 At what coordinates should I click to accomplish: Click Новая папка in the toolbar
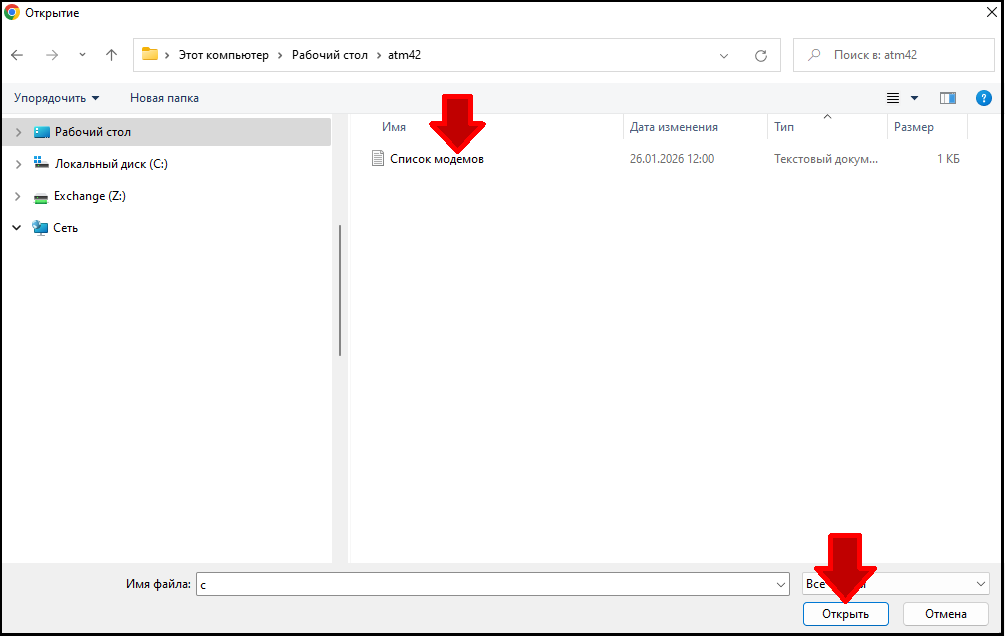tap(164, 98)
